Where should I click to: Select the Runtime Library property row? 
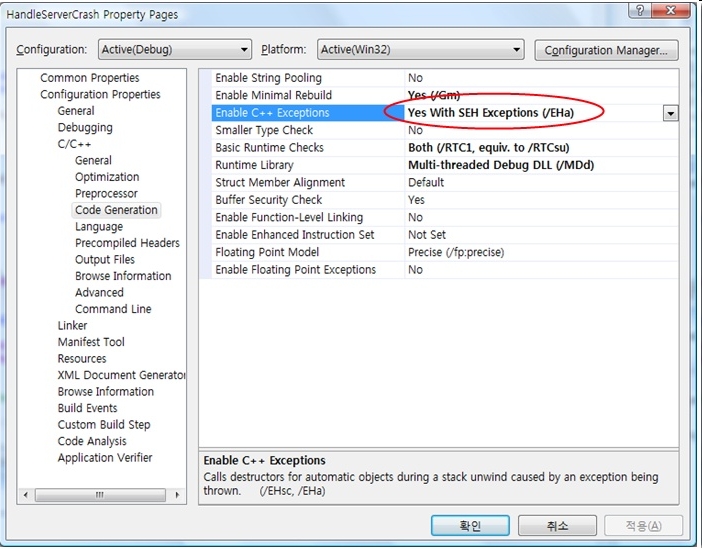pos(255,165)
